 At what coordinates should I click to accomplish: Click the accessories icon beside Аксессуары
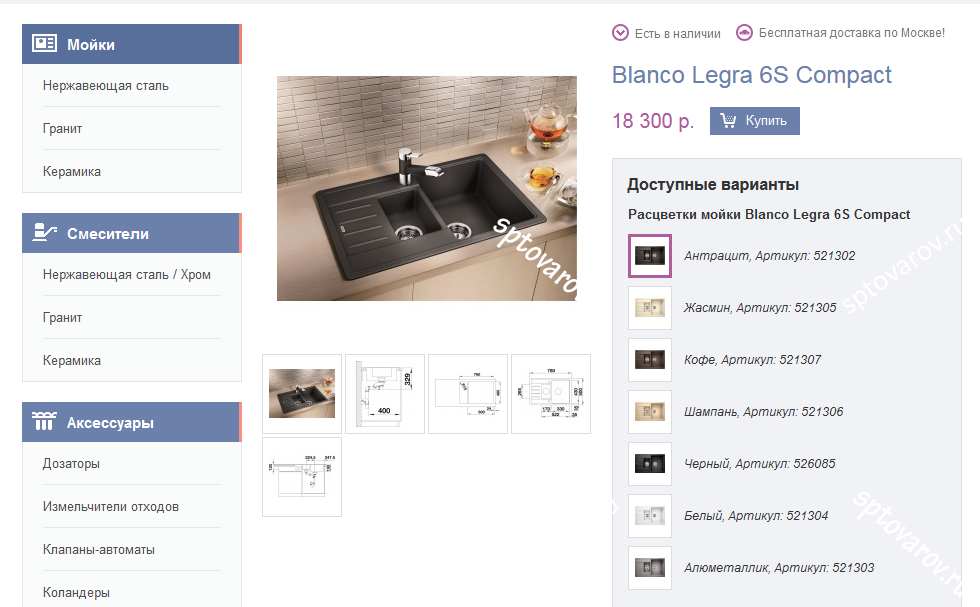(44, 421)
